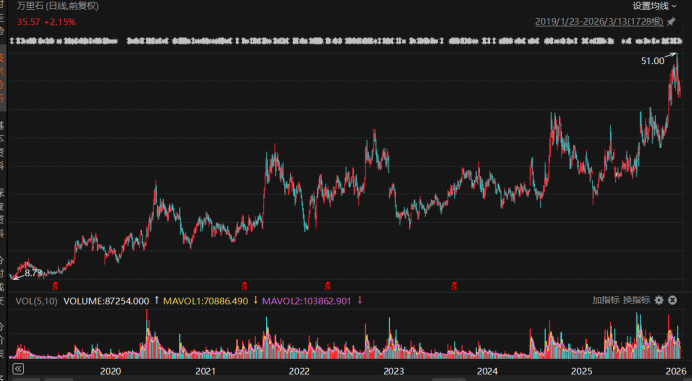Click the red S marker before 2020

[x=55, y=286]
